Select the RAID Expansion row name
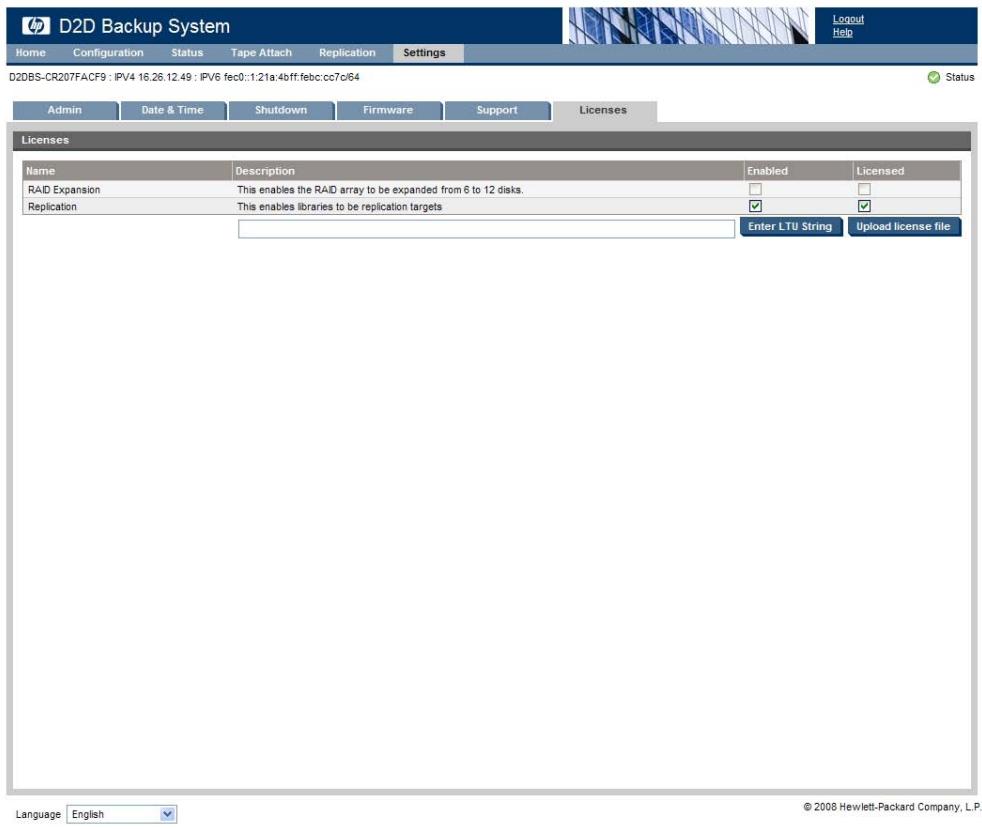This screenshot has height=829, width=982. click(x=64, y=190)
